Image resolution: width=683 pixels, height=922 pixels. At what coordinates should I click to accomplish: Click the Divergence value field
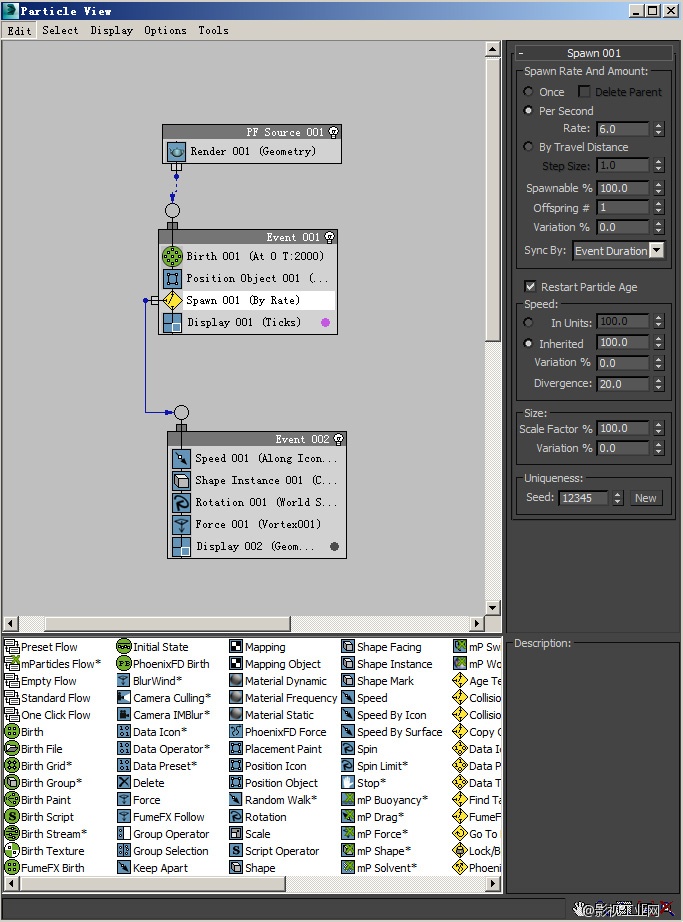[623, 384]
